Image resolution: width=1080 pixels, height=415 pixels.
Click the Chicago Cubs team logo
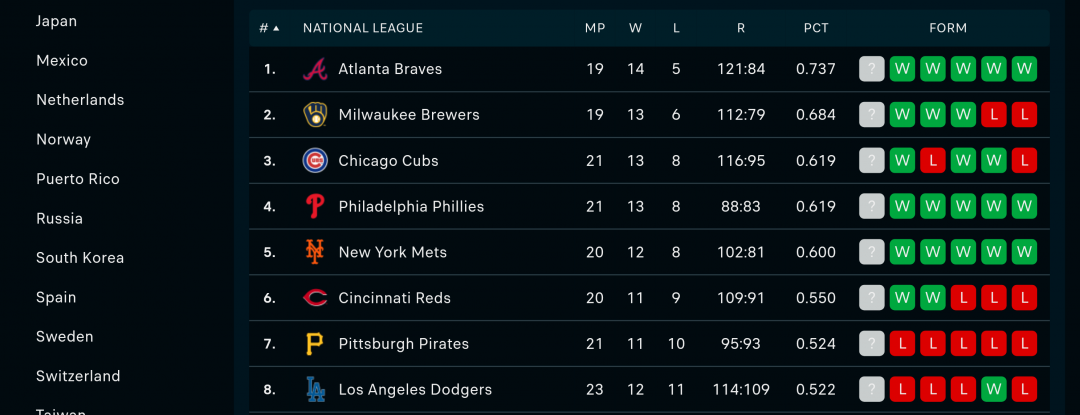tap(315, 161)
